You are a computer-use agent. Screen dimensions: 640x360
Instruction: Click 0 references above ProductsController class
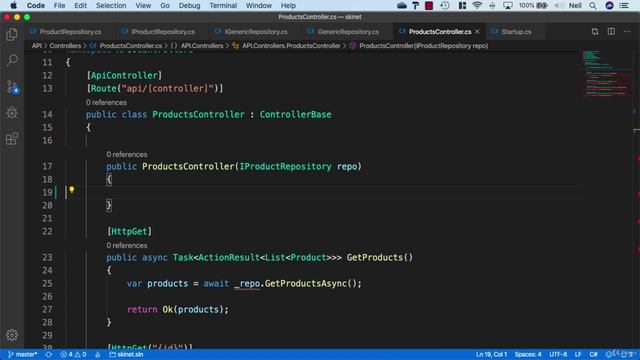tap(106, 102)
